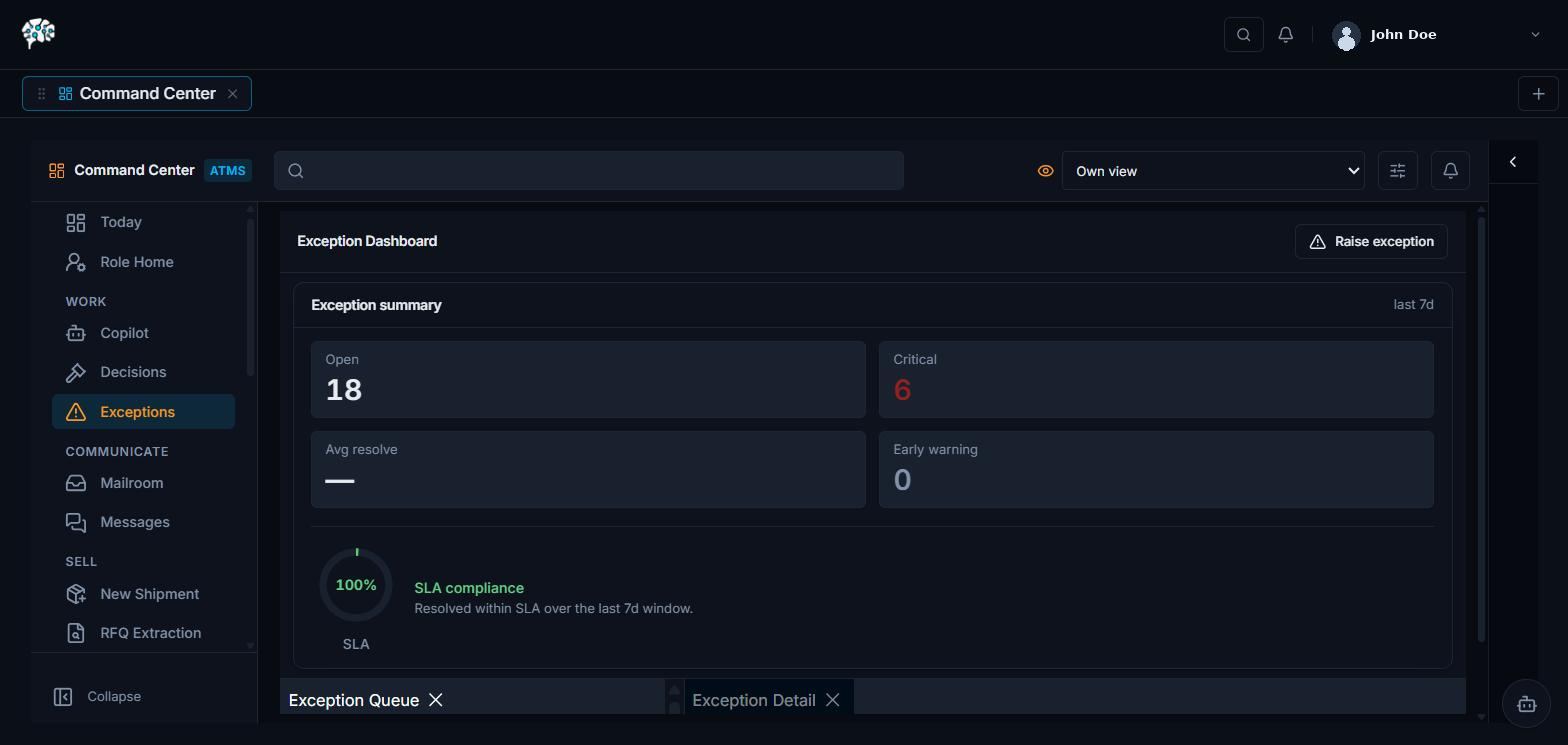The image size is (1568, 745).
Task: Open the Mailroom inbox icon
Action: coord(76,483)
